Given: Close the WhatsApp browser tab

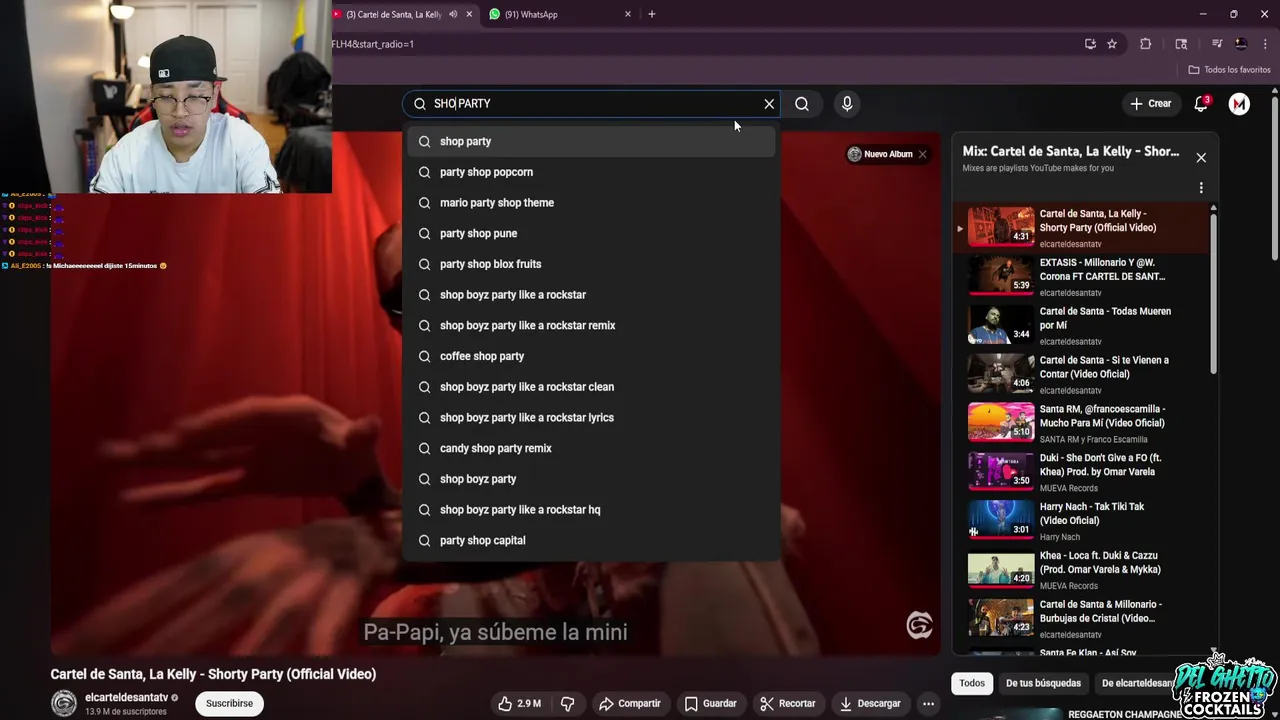Looking at the screenshot, I should (x=628, y=14).
